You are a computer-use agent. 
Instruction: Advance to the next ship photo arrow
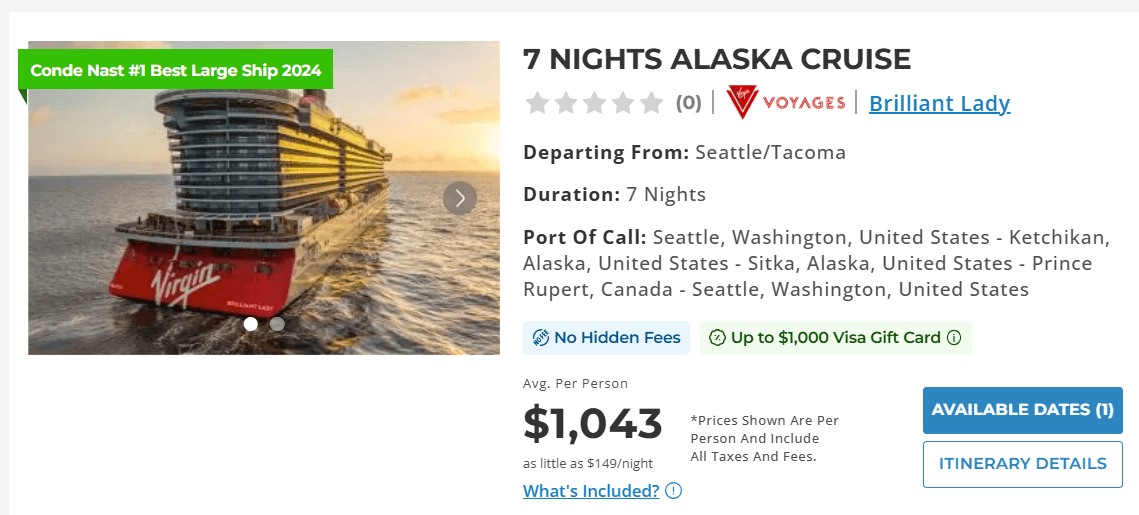click(460, 198)
